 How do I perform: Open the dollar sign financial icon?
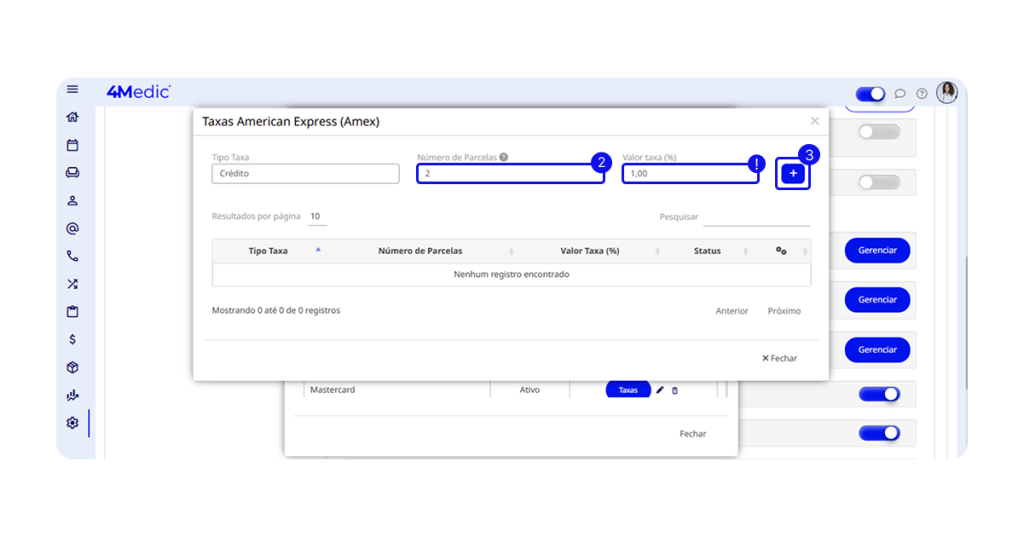pos(72,340)
